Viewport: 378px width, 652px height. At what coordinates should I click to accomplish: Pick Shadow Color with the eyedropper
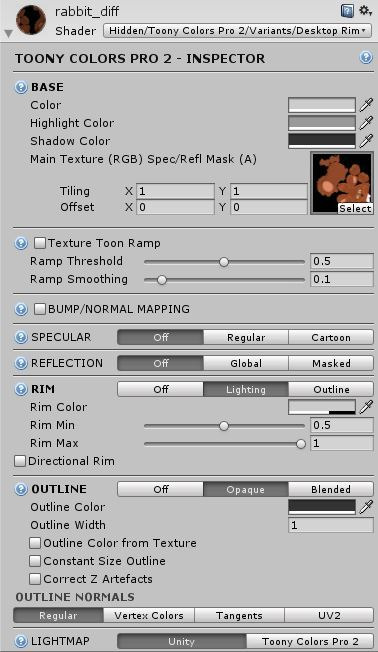[366, 141]
